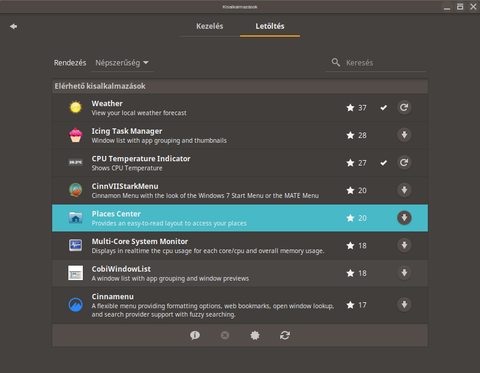Select the CinnVIIStarkMenu title

tap(125, 186)
